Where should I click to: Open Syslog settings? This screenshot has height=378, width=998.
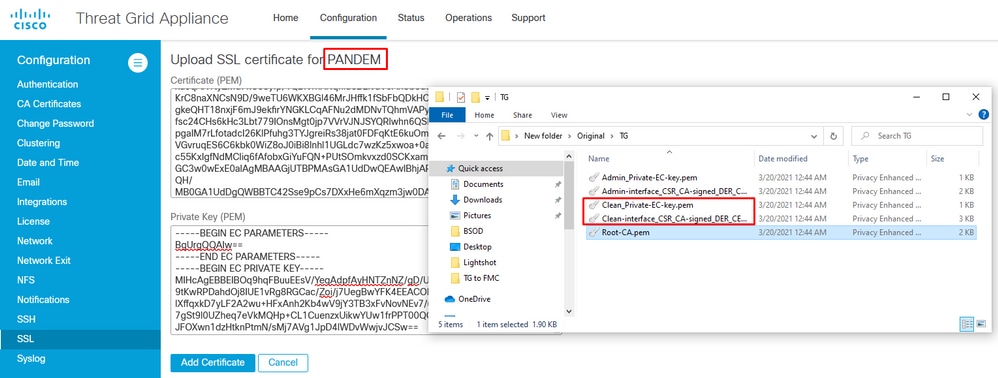tap(31, 358)
